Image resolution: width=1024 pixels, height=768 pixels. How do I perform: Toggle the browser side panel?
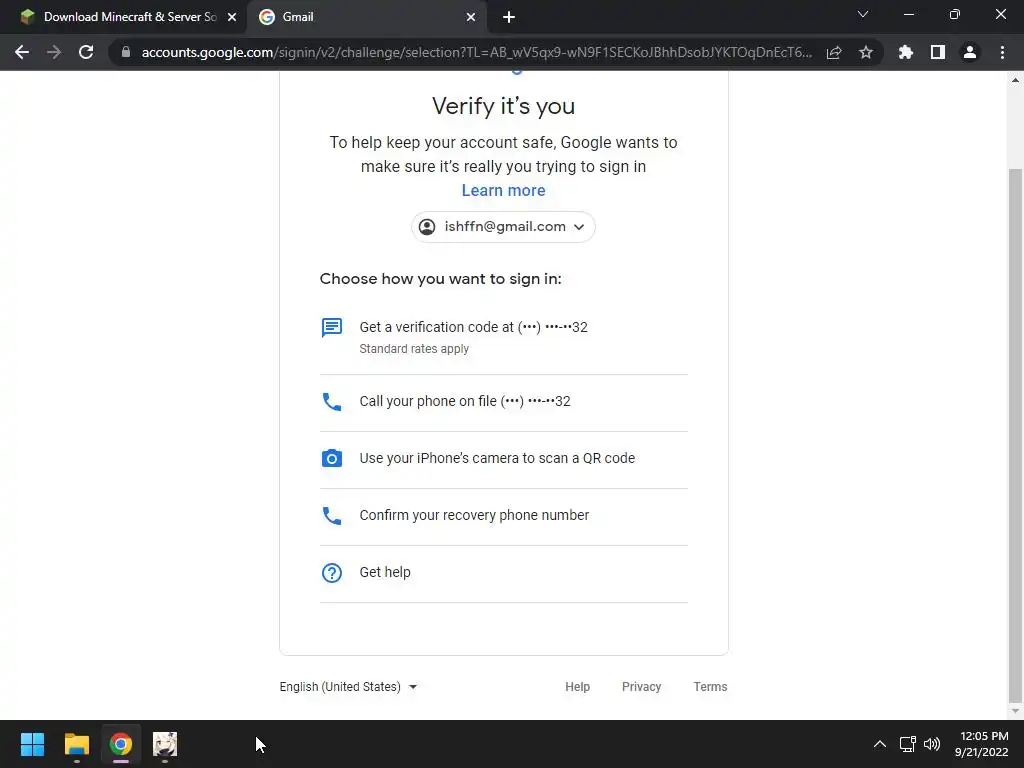coord(938,52)
